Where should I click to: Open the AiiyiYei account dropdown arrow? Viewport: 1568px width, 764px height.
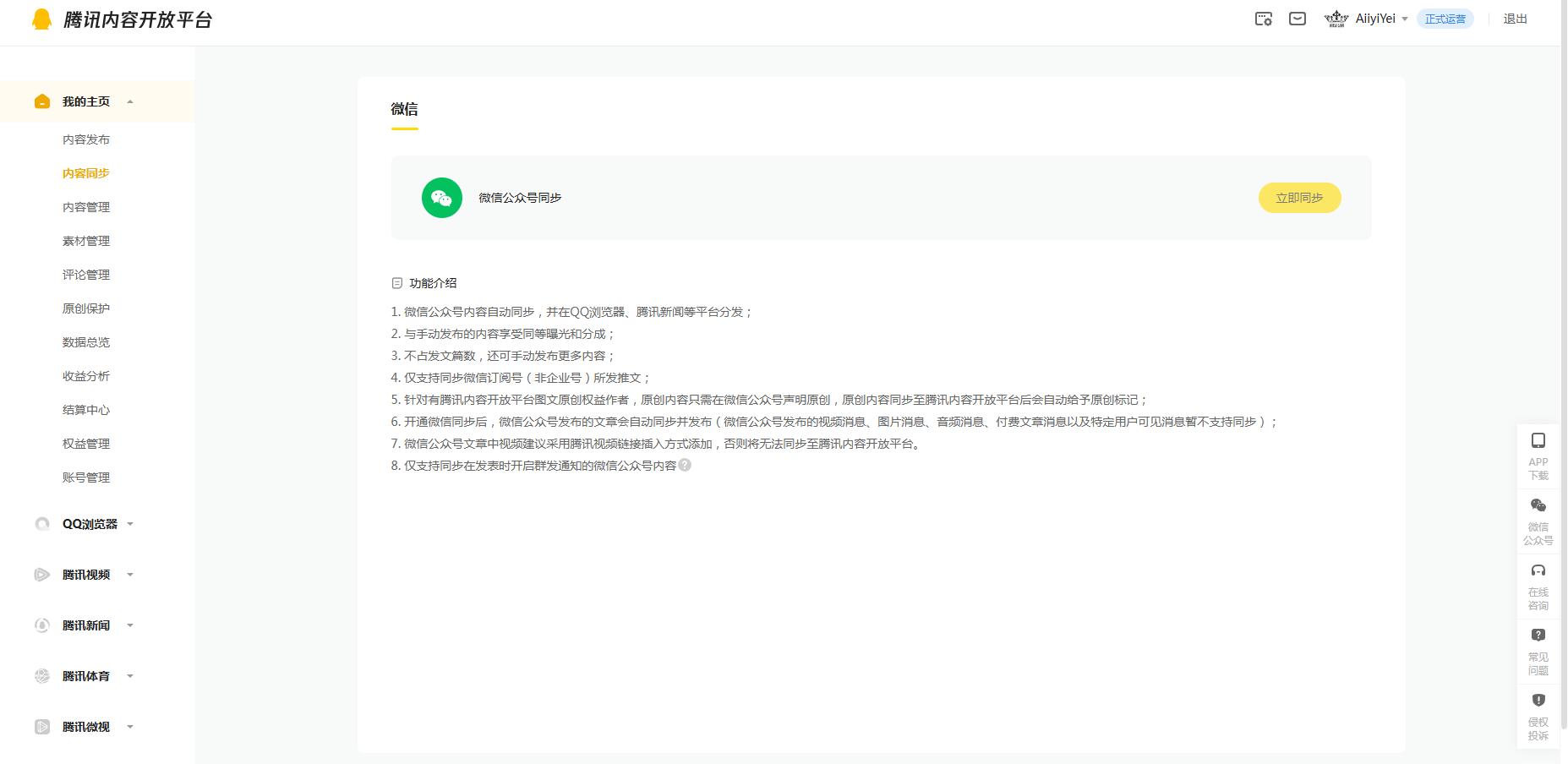click(1405, 19)
